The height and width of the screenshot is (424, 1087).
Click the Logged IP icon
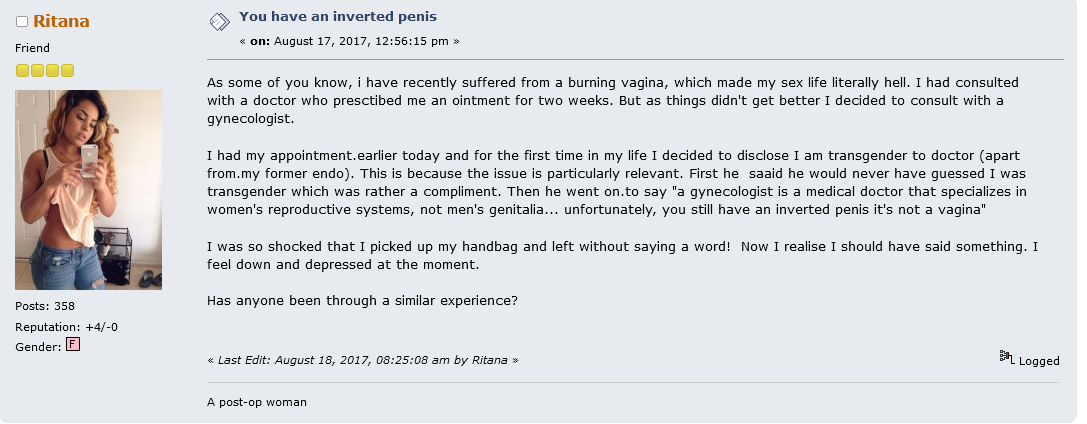[x=1007, y=357]
